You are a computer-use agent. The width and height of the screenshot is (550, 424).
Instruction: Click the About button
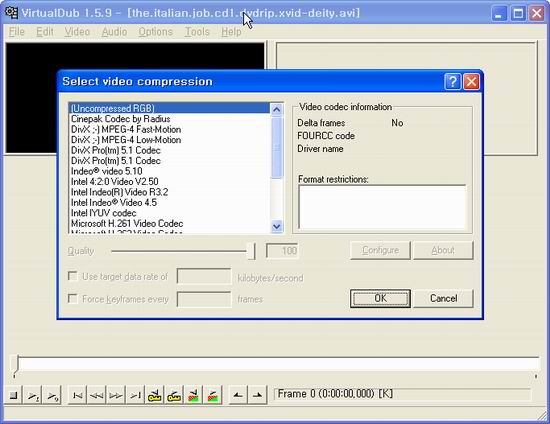(x=443, y=250)
